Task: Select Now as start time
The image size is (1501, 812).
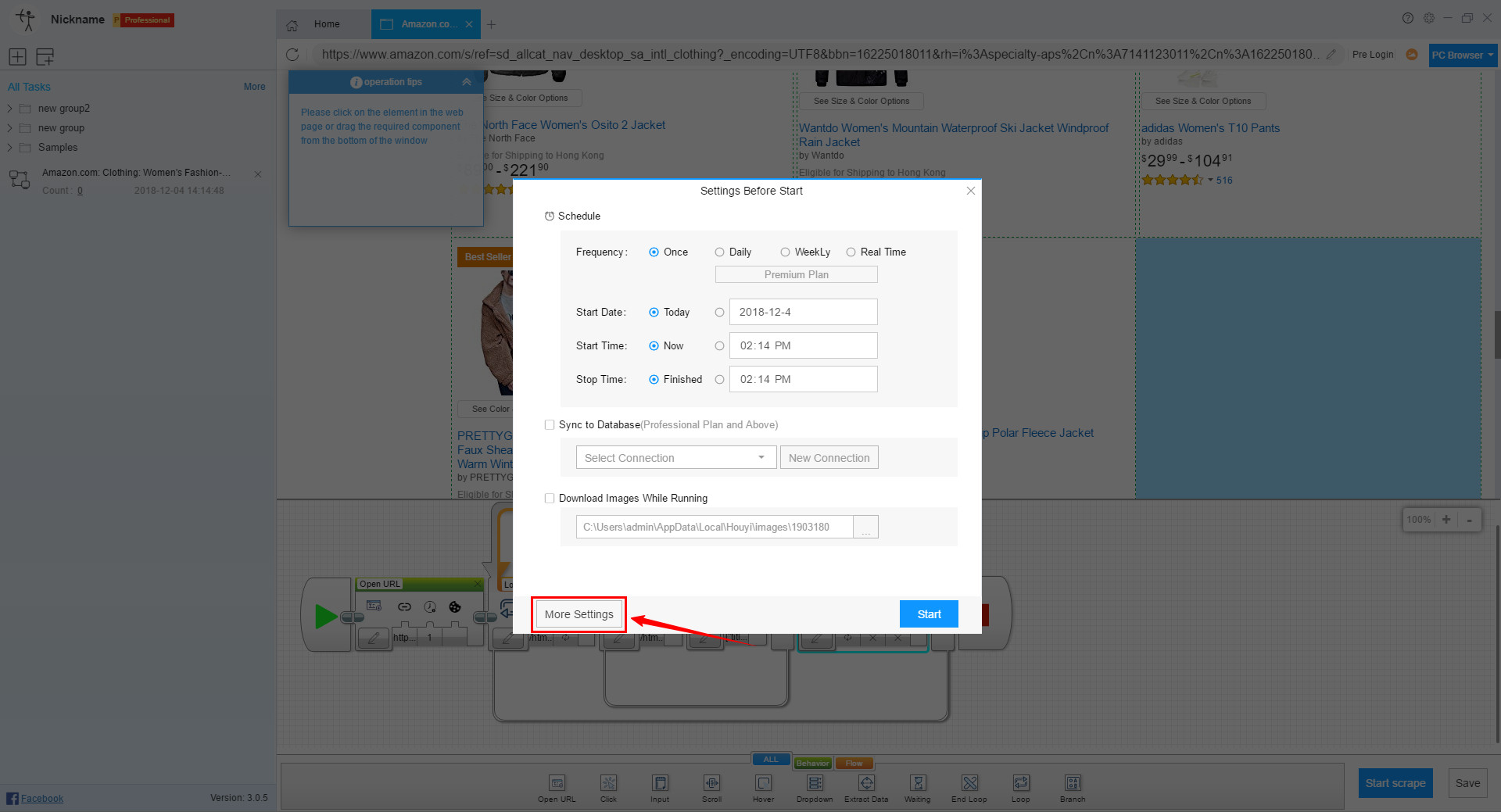Action: pyautogui.click(x=654, y=346)
